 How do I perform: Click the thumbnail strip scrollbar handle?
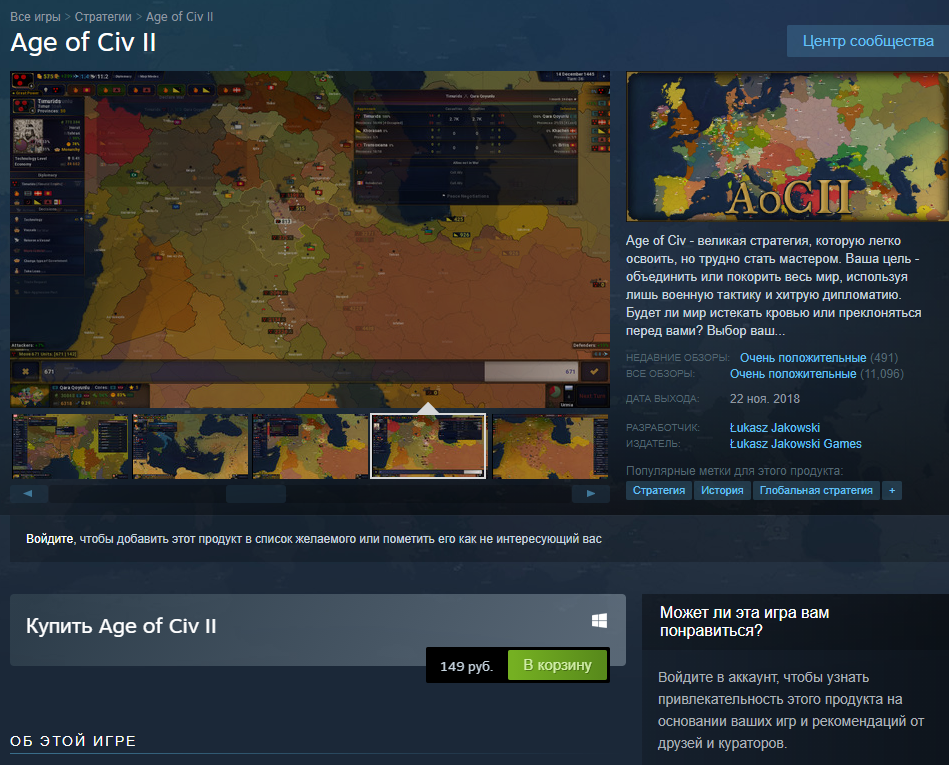coord(256,494)
